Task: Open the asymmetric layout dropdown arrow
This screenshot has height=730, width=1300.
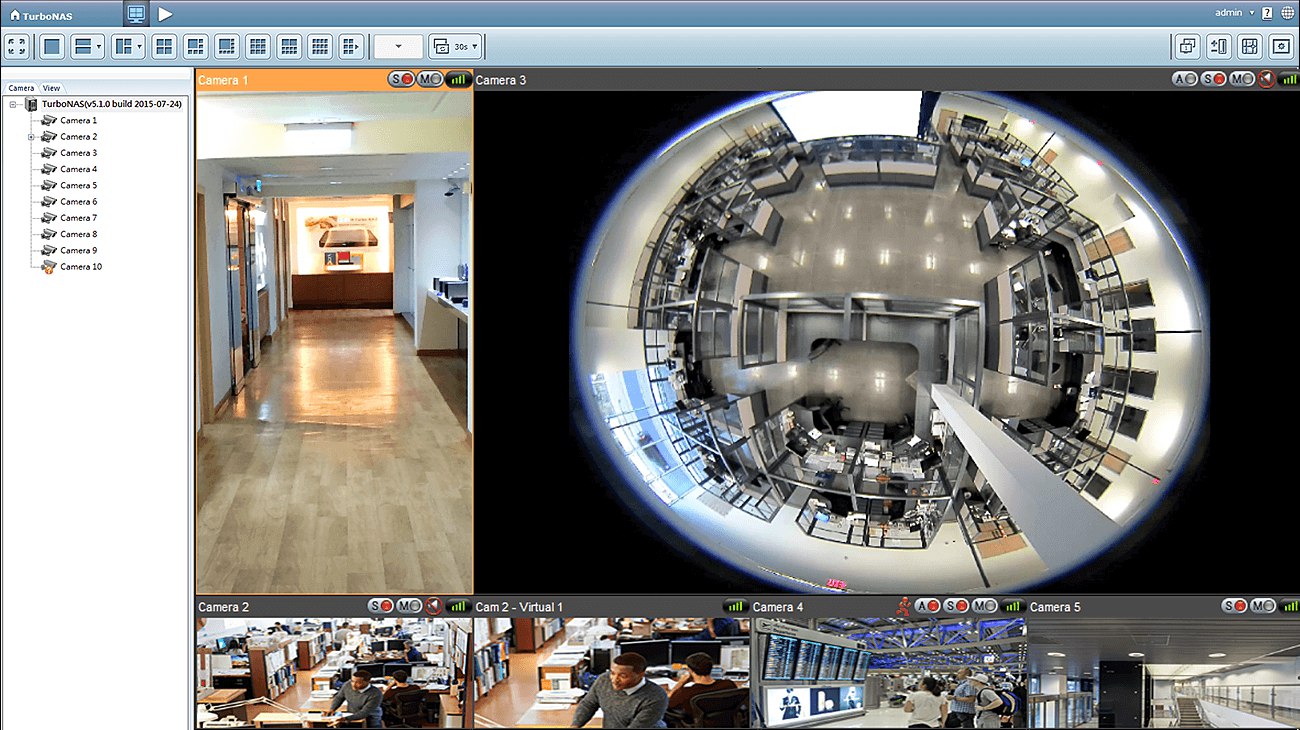Action: tap(139, 46)
